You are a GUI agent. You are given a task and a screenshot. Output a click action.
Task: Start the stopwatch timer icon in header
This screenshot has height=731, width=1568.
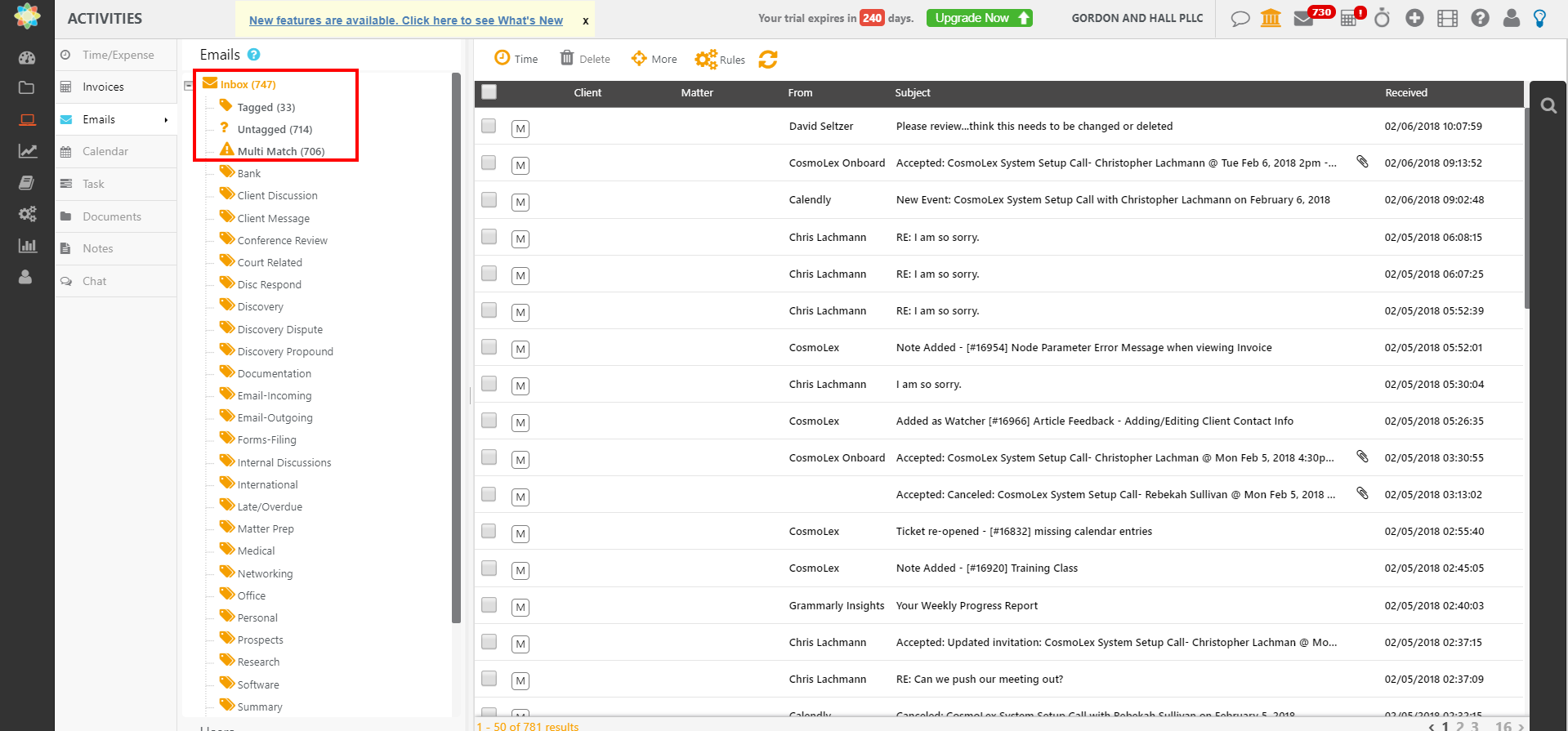point(1382,18)
